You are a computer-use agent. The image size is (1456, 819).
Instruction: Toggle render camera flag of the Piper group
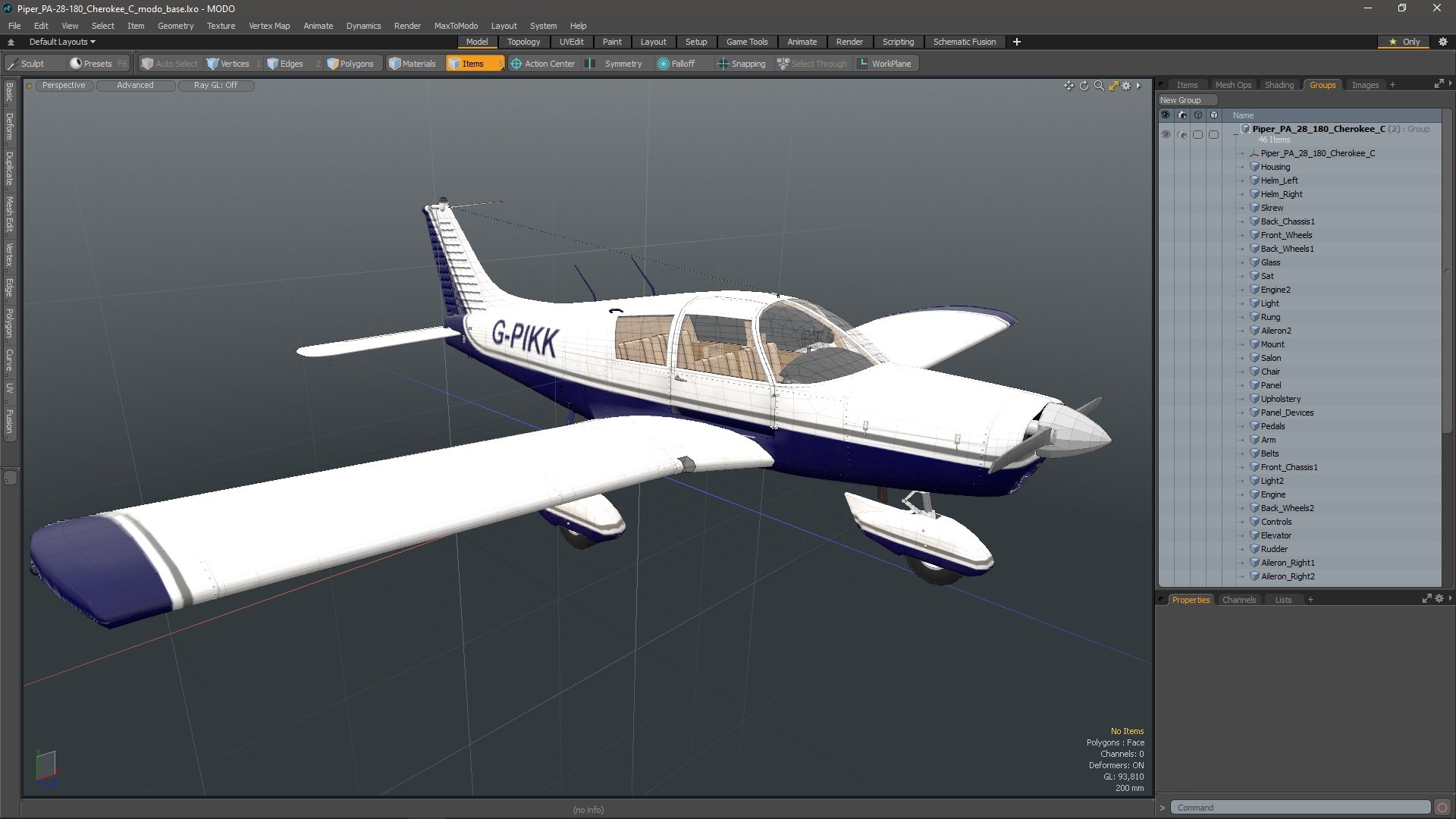[1181, 134]
